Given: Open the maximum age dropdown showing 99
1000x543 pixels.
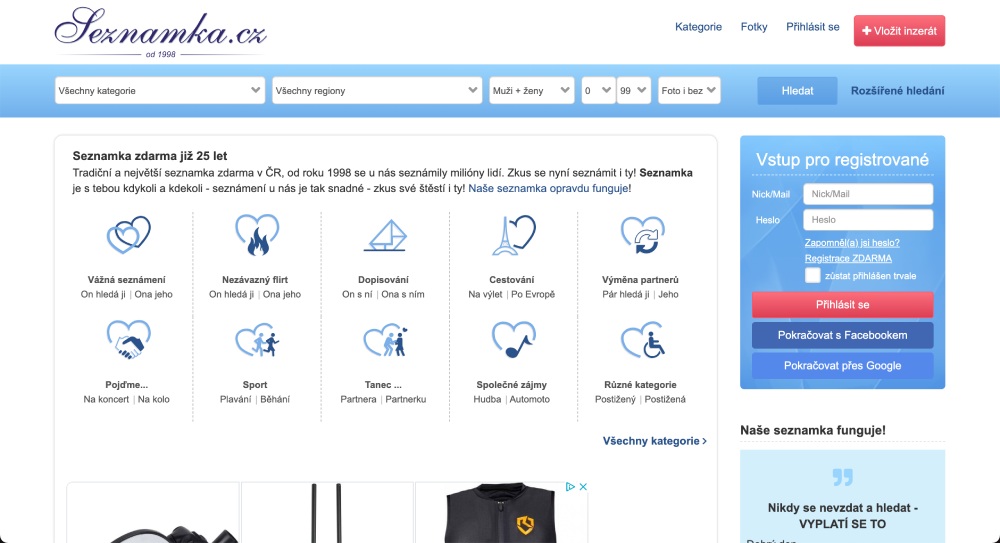Looking at the screenshot, I should (x=633, y=91).
